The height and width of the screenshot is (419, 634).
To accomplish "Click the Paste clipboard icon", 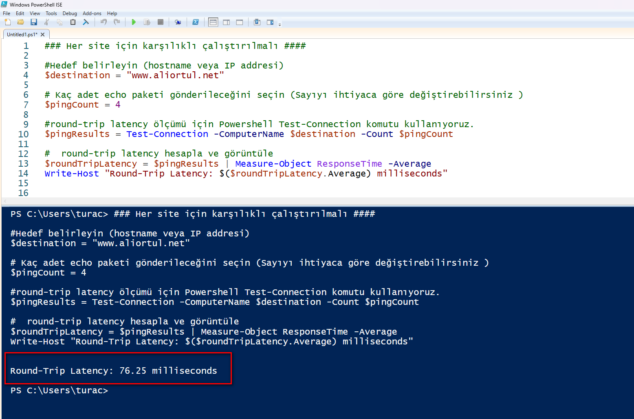I will [72, 22].
